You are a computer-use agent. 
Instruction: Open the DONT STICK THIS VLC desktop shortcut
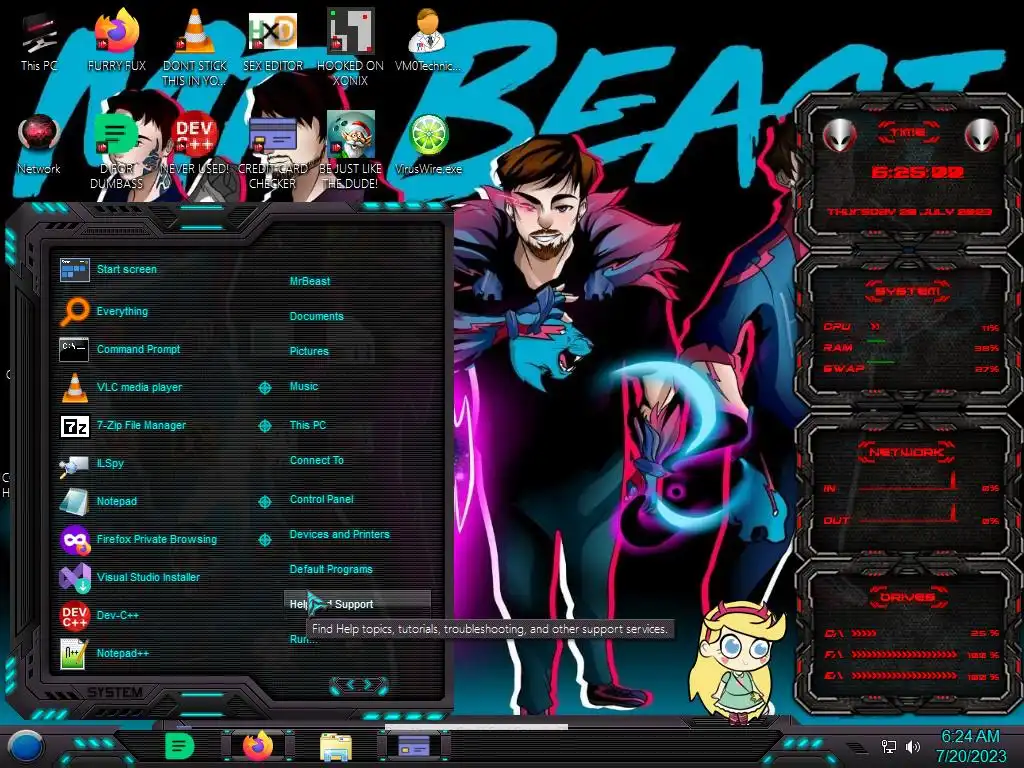(x=194, y=47)
